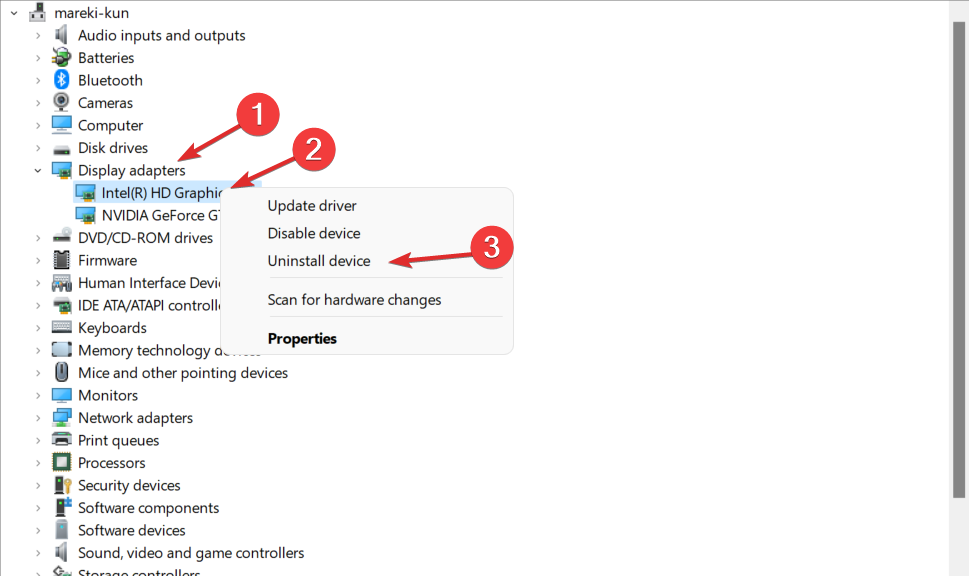Choose Uninstall device from context menu

[319, 261]
